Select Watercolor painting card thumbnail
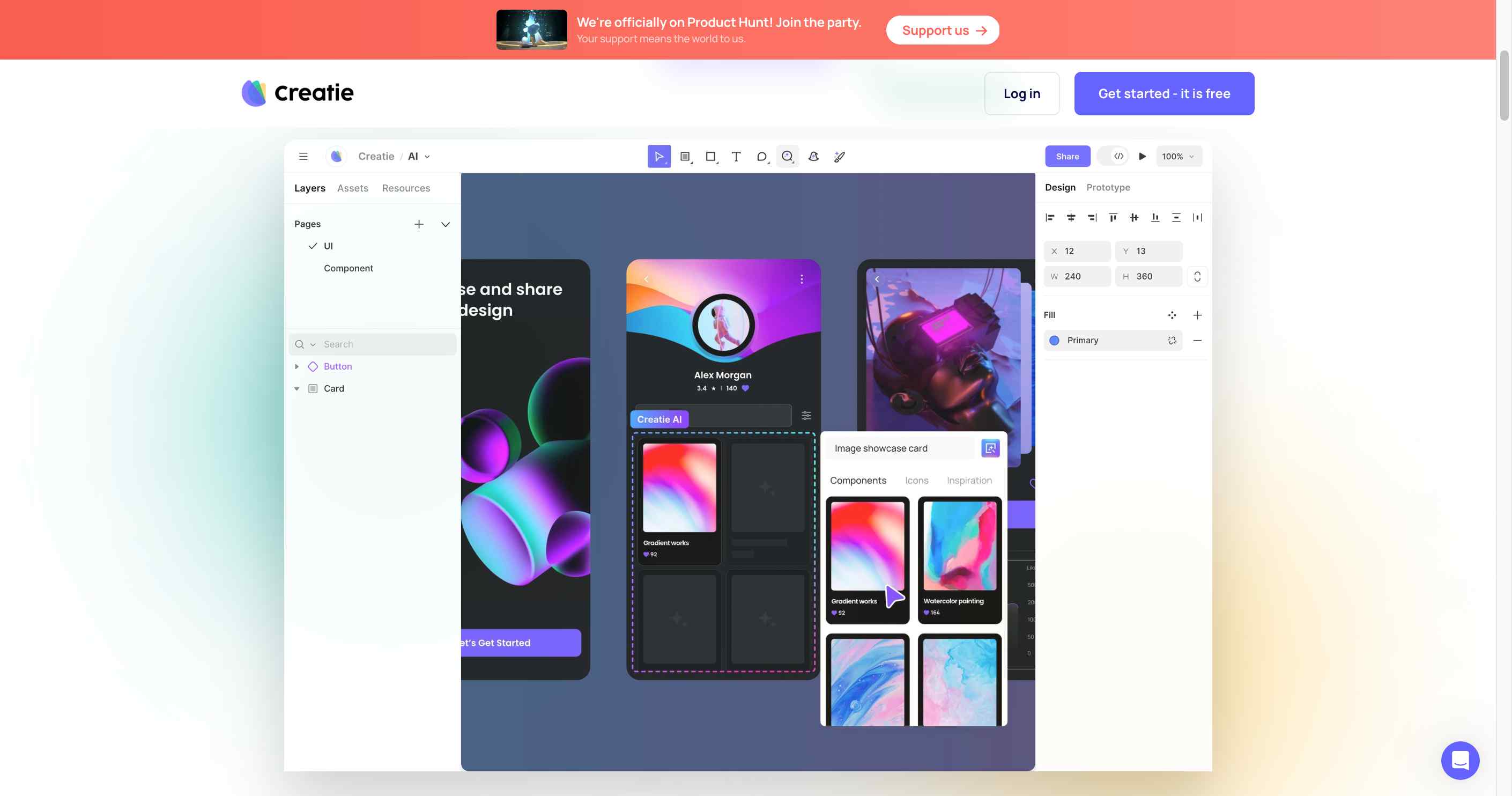This screenshot has width=1512, height=796. (x=960, y=546)
